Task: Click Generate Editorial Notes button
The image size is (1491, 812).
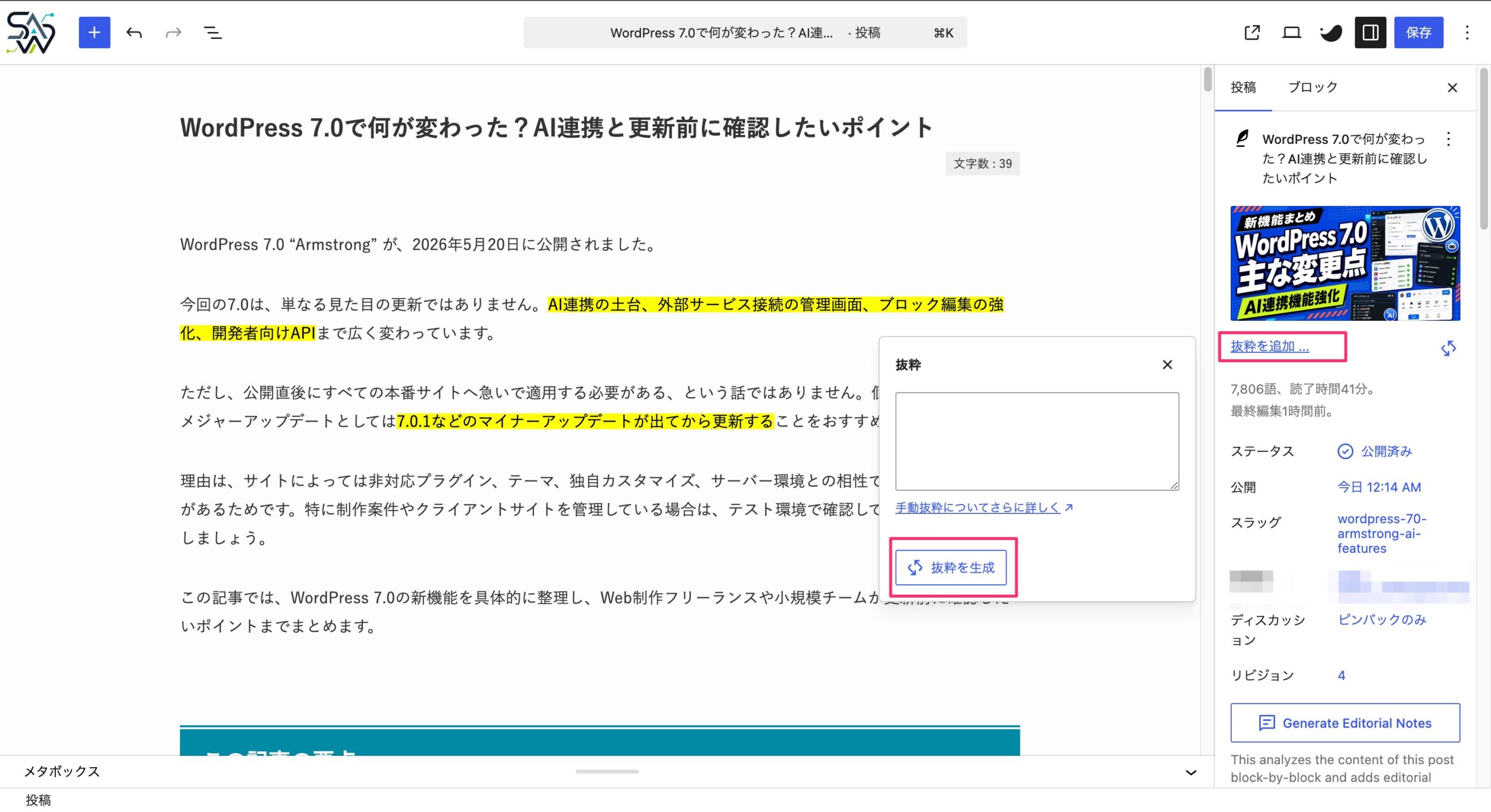Action: (x=1345, y=723)
